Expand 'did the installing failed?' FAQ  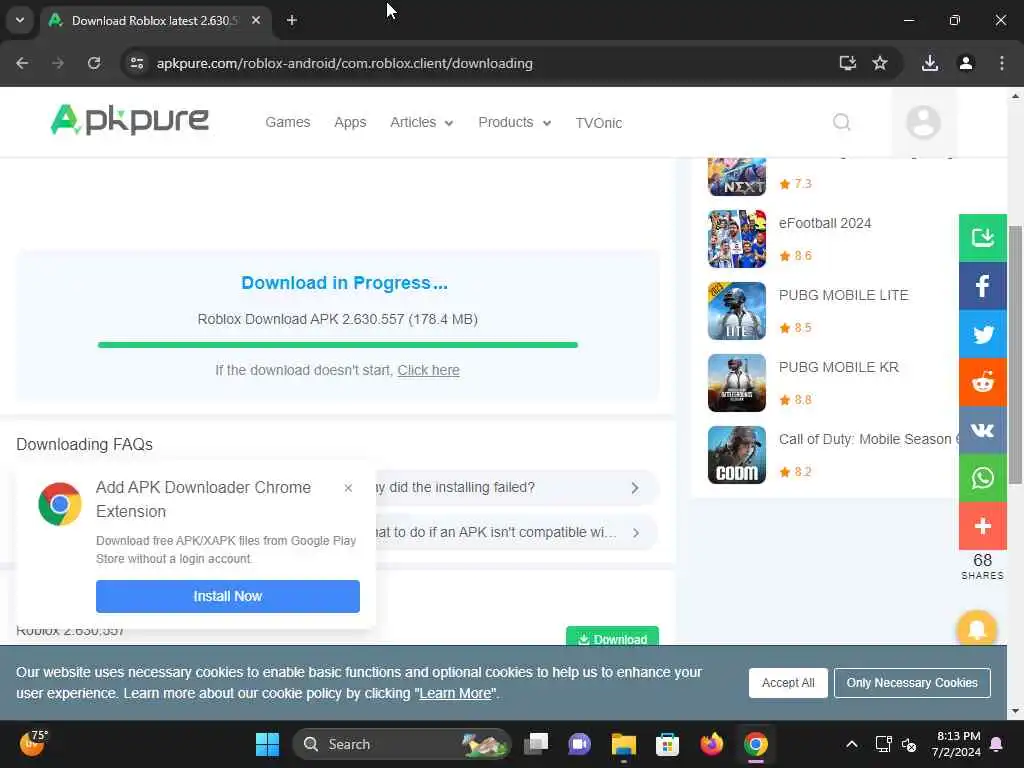pyautogui.click(x=516, y=488)
